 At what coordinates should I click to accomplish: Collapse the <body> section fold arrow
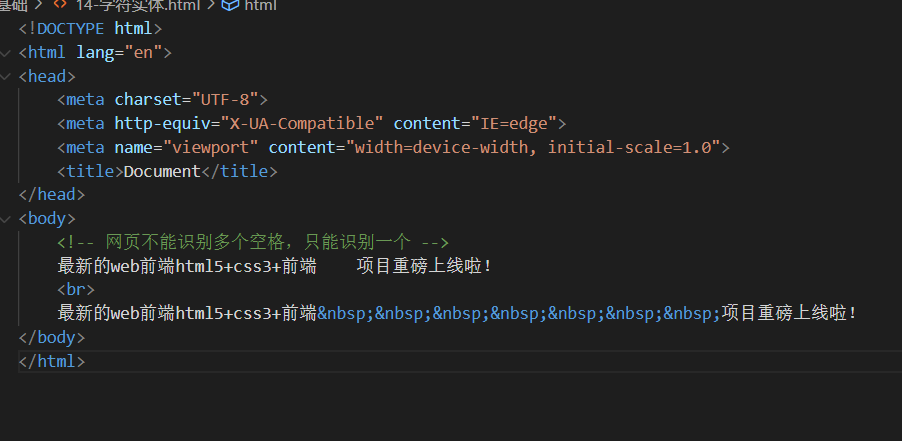click(8, 218)
